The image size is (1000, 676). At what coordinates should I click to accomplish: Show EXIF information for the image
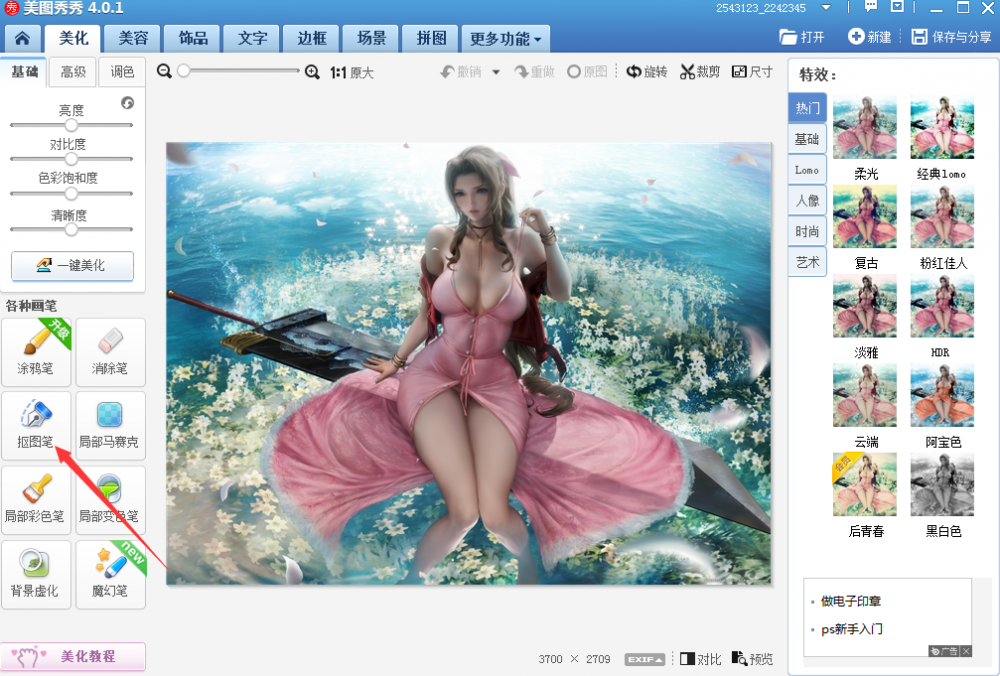click(x=645, y=659)
